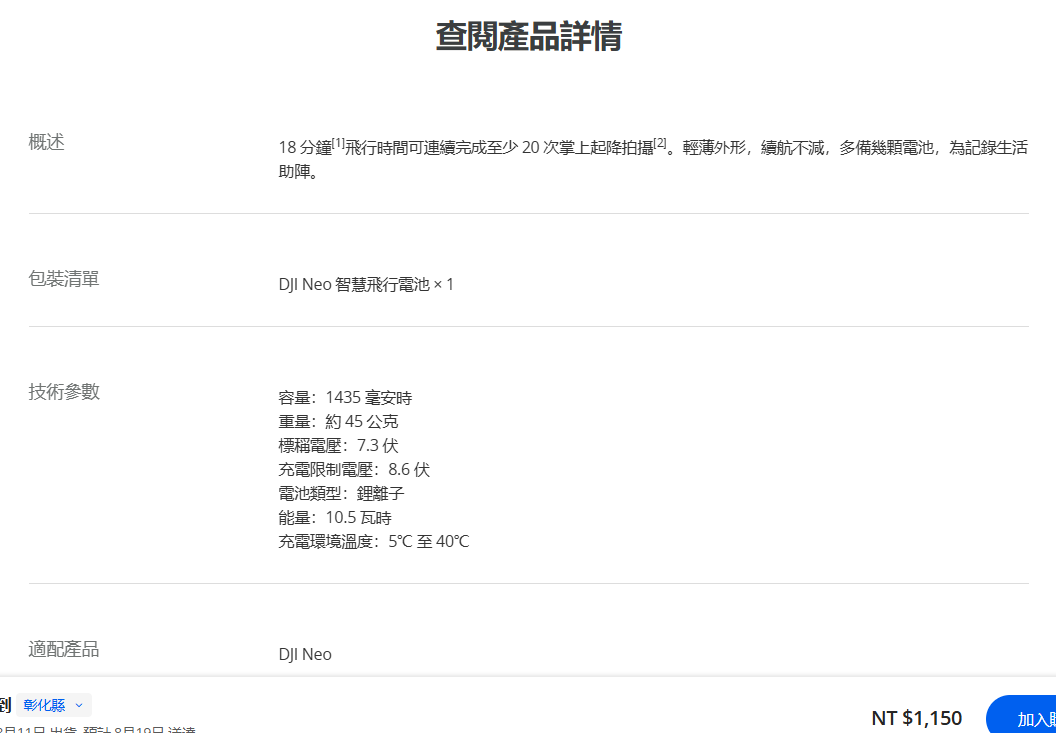Click the 技術參數 section label

point(64,391)
